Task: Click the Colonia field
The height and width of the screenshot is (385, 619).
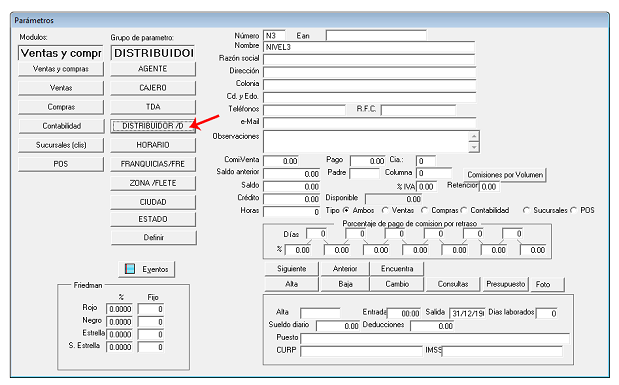Action: tap(370, 85)
